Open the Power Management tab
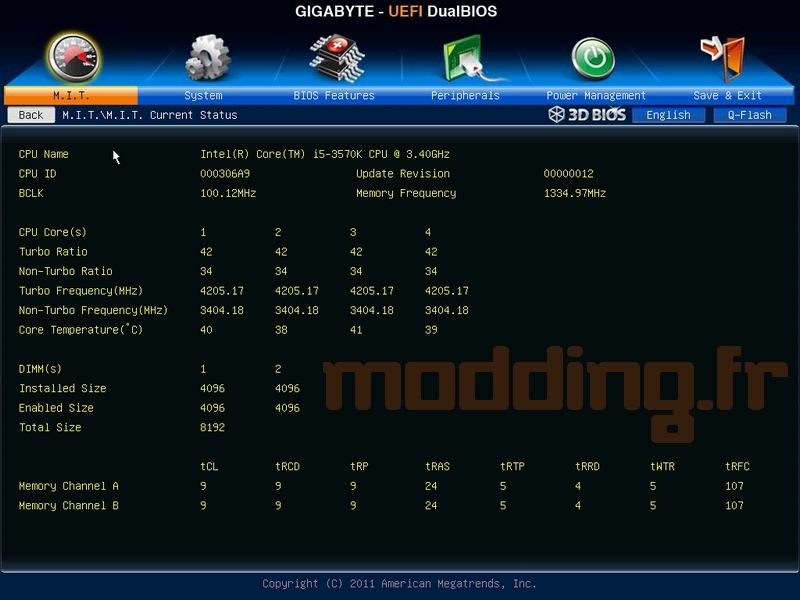This screenshot has width=800, height=600. coord(596,95)
